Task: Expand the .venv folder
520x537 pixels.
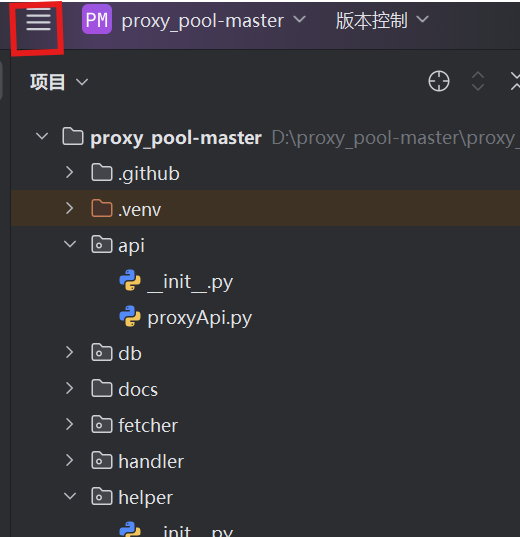Action: click(x=70, y=208)
